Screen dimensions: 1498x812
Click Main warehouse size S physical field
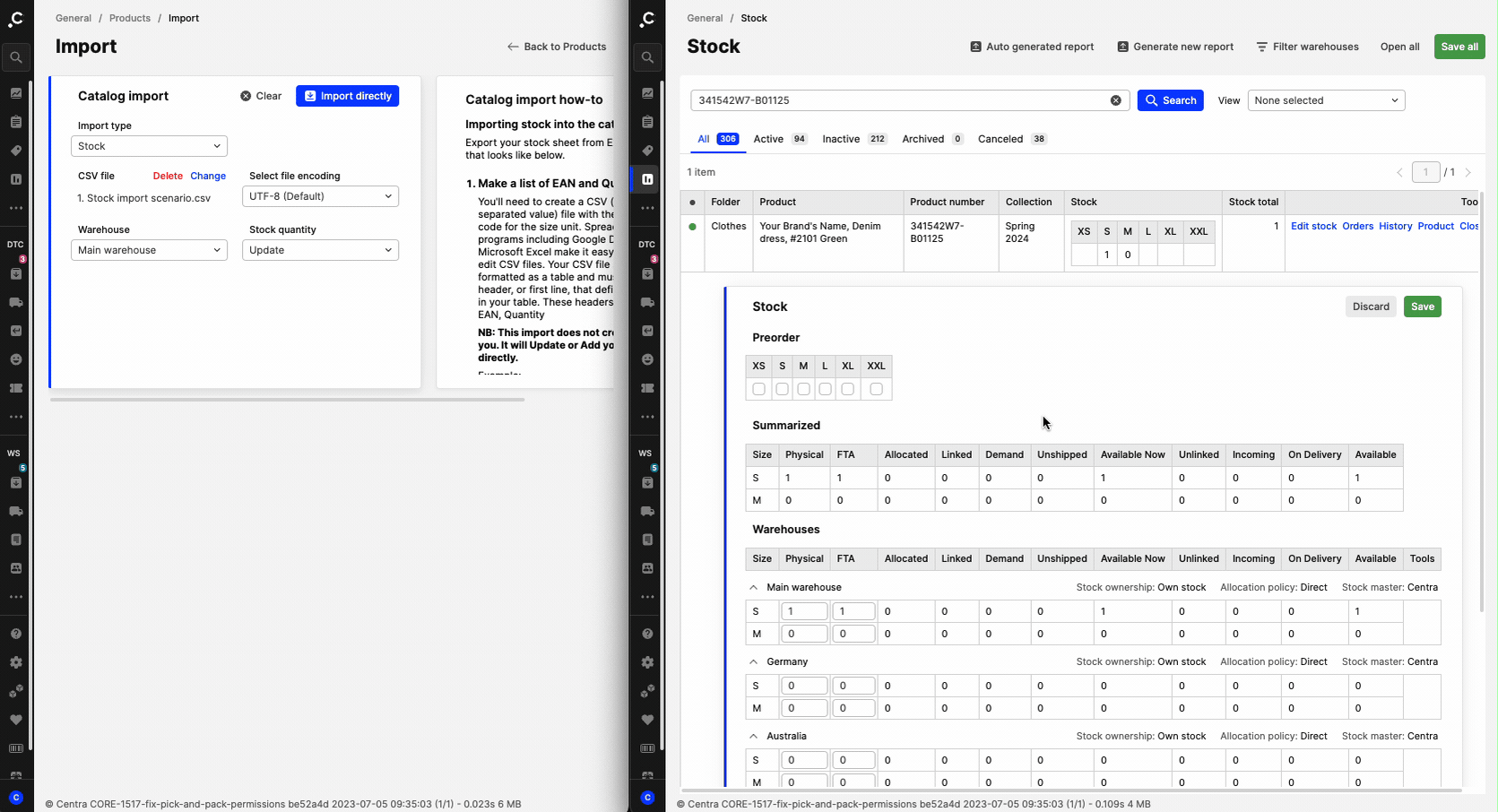pyautogui.click(x=804, y=611)
